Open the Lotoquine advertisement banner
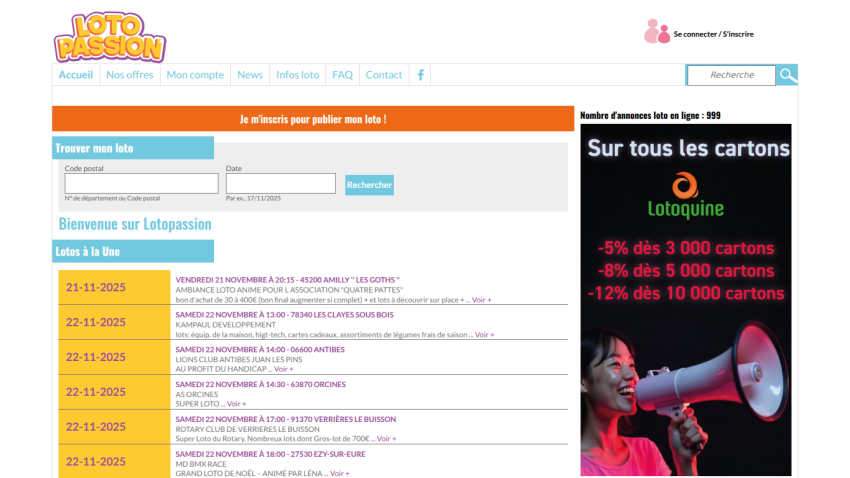850x478 pixels. [x=686, y=300]
